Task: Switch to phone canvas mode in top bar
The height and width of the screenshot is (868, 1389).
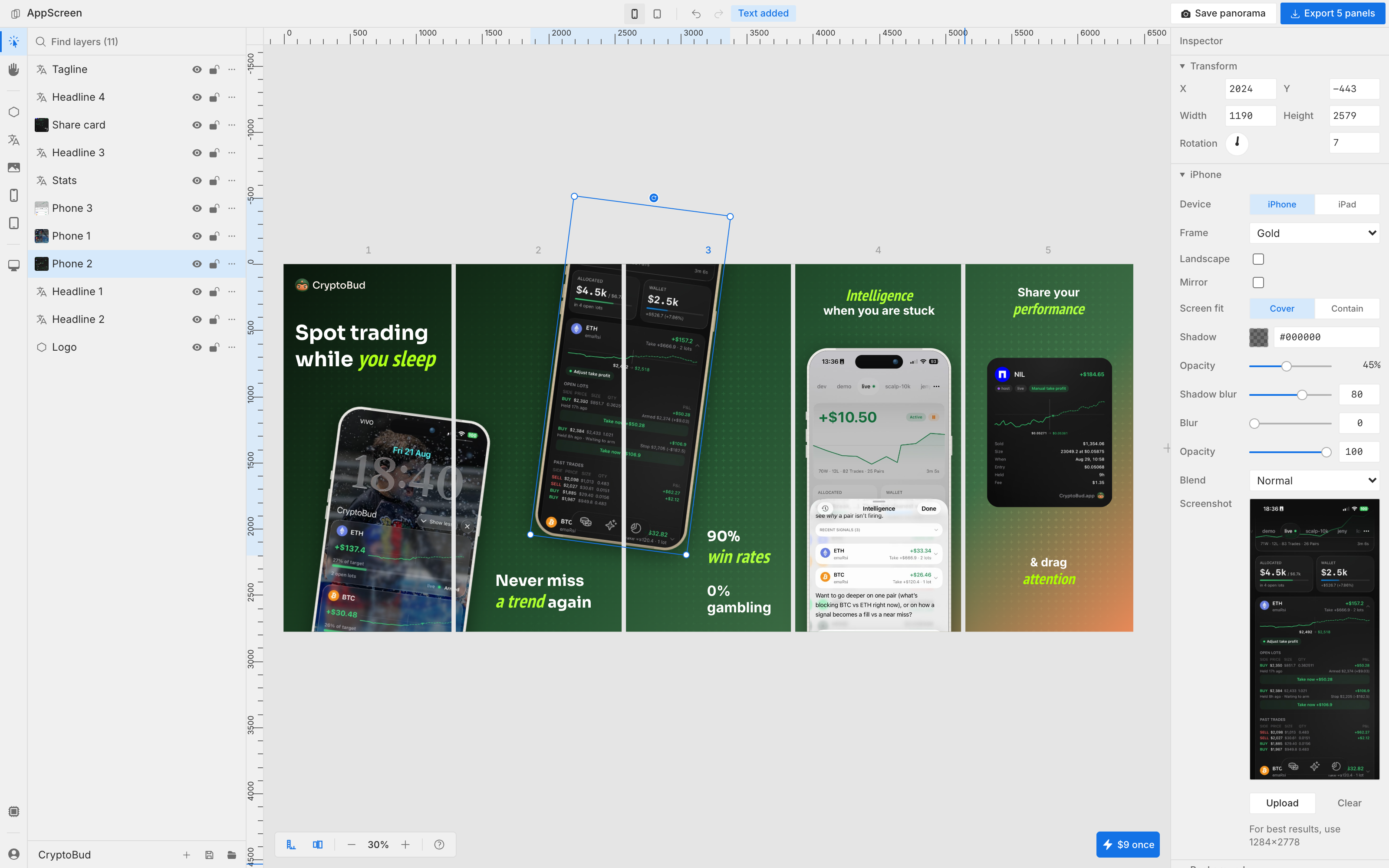Action: 634,13
